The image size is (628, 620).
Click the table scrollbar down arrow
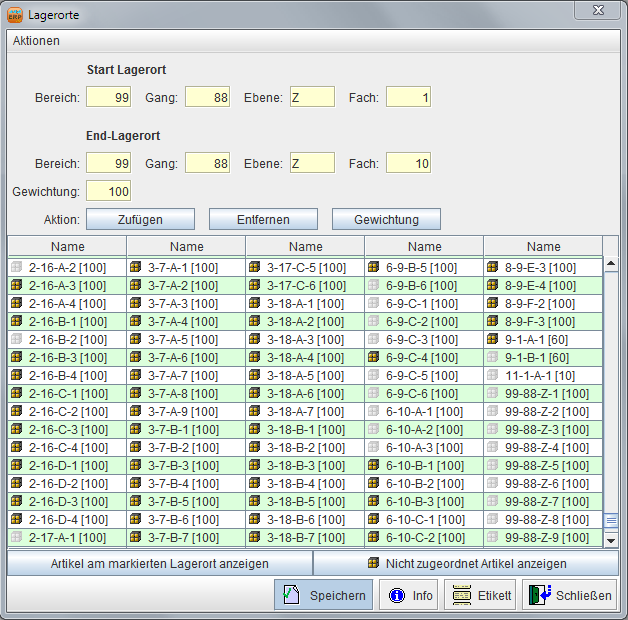pyautogui.click(x=611, y=540)
